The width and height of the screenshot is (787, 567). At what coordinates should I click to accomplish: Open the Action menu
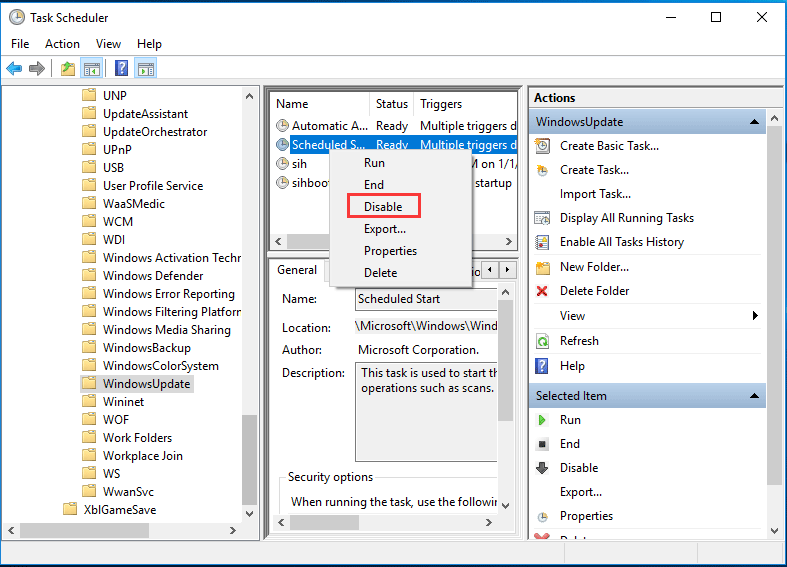click(x=62, y=44)
